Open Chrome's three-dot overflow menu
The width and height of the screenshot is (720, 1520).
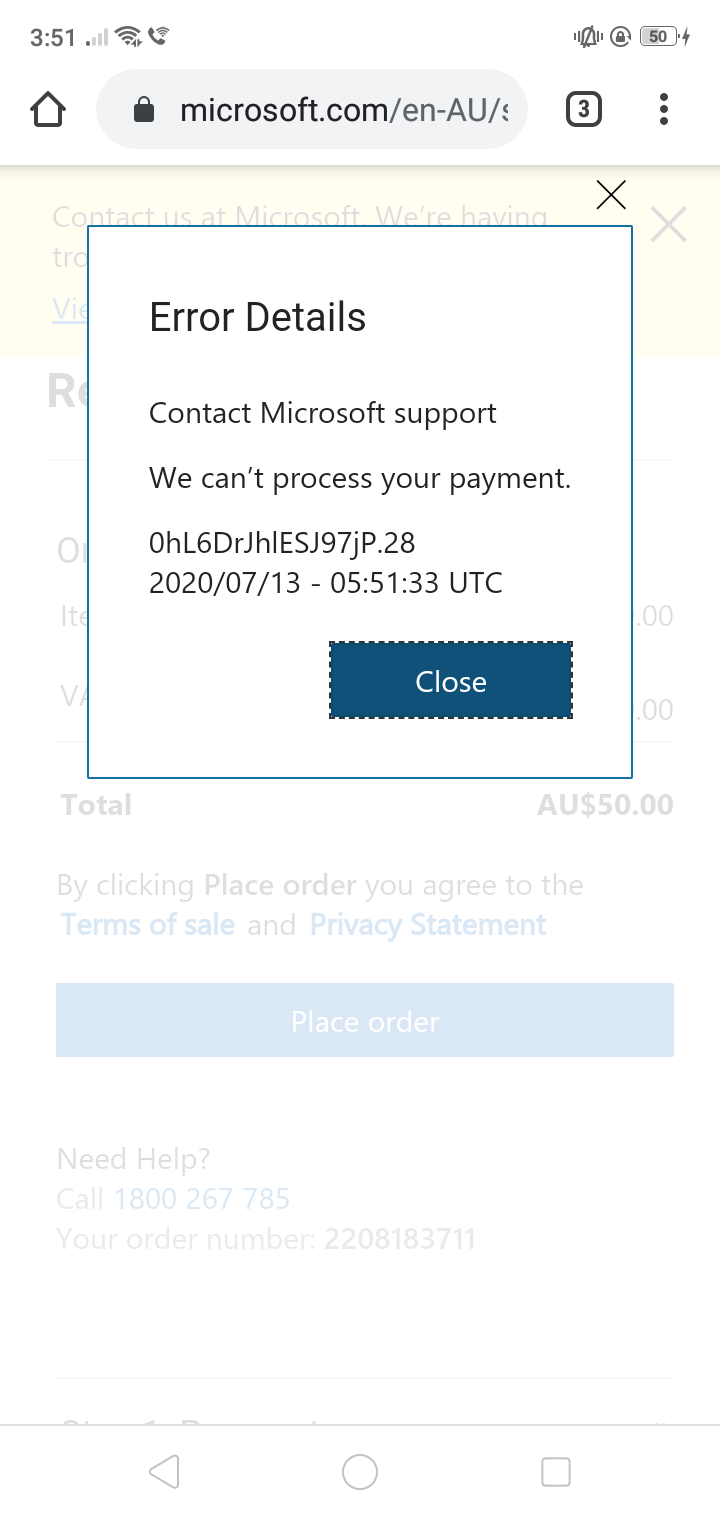click(664, 109)
